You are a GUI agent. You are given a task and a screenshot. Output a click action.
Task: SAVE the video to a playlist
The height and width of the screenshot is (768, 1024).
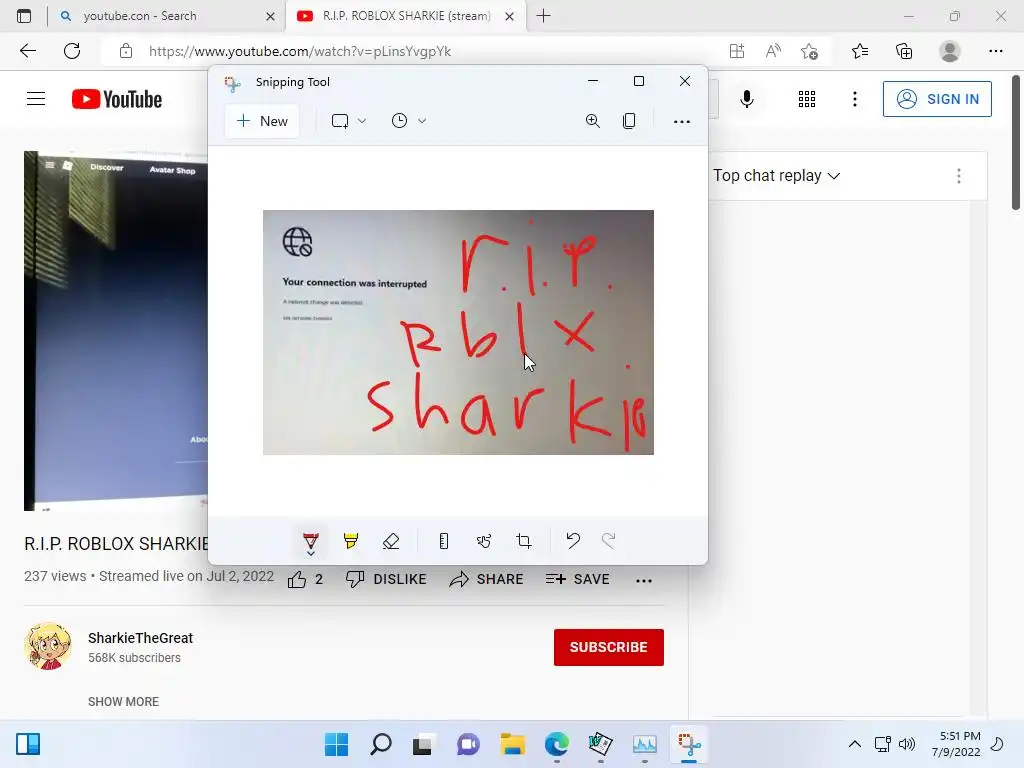[577, 579]
